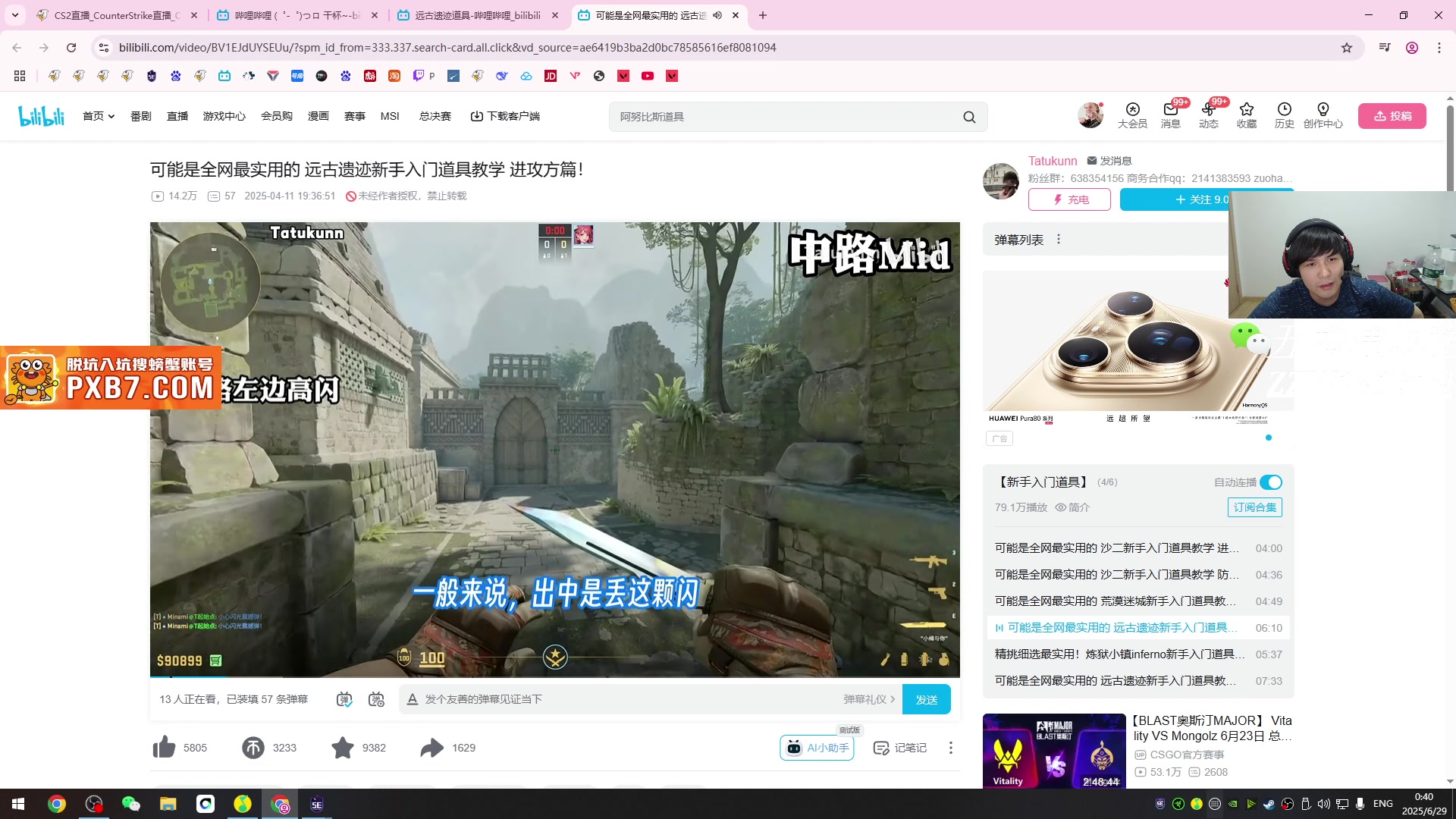Click the address bar URL
This screenshot has height=819, width=1456.
(447, 48)
